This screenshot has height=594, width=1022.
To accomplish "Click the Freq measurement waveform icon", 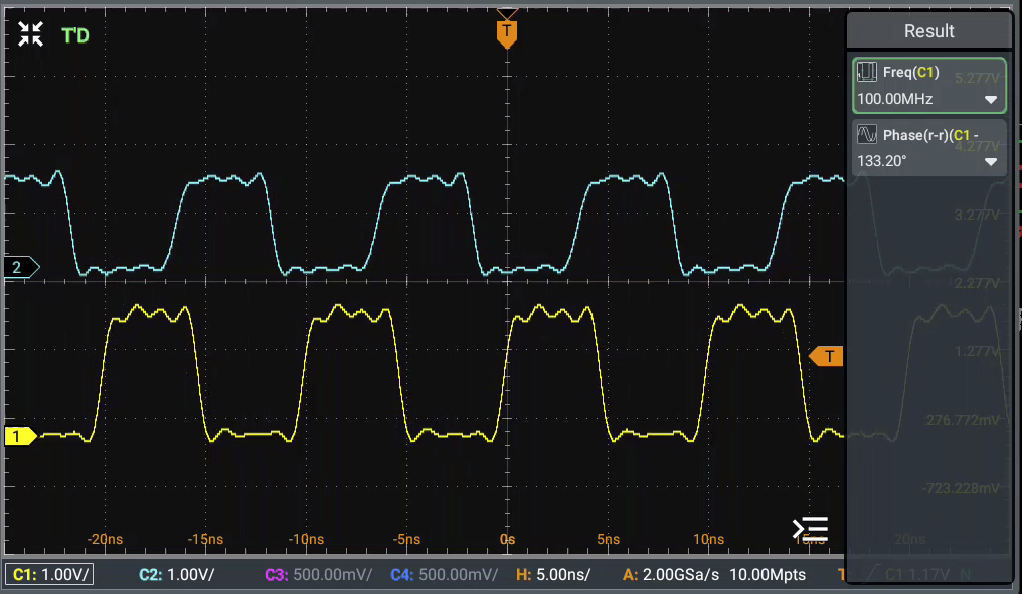I will (x=867, y=72).
